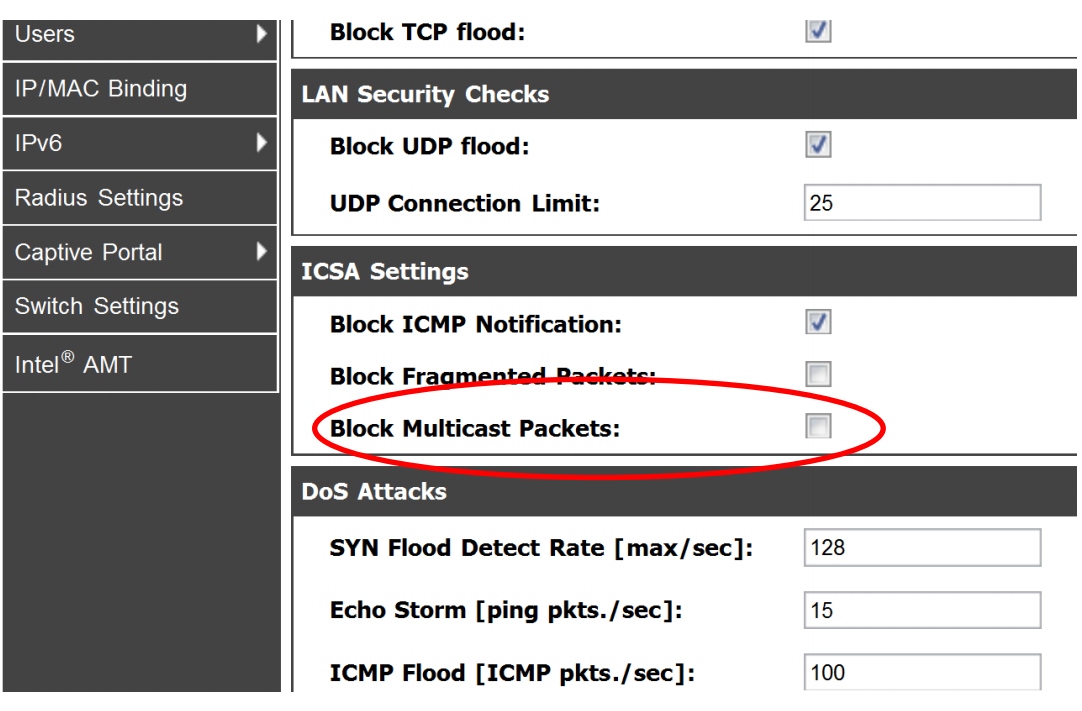Expand the Users submenu arrow

pyautogui.click(x=262, y=34)
